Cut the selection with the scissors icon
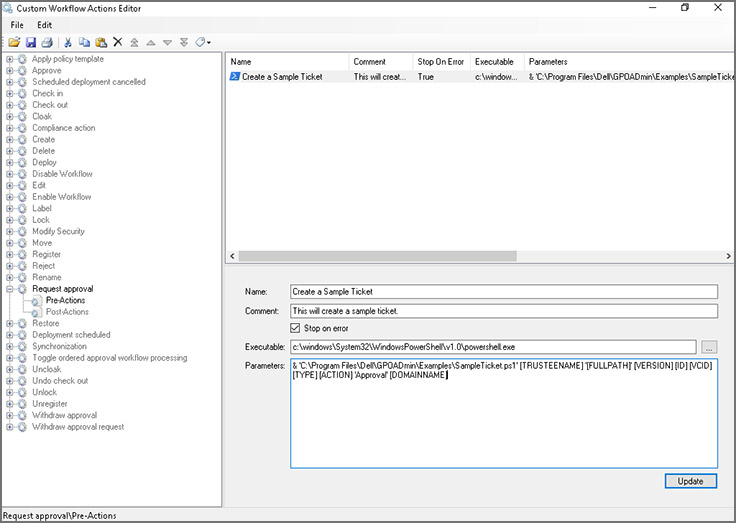The width and height of the screenshot is (736, 523). coord(68,42)
